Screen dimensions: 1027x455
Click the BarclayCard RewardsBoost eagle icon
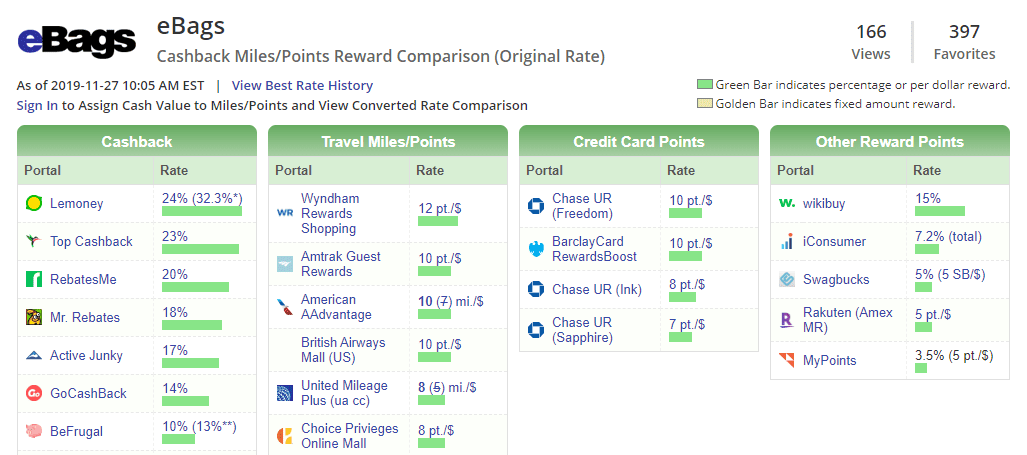pyautogui.click(x=536, y=249)
